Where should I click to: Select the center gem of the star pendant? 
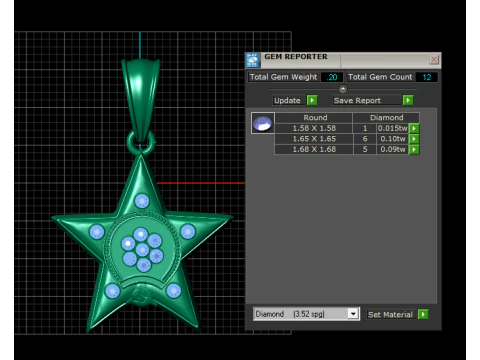point(142,249)
